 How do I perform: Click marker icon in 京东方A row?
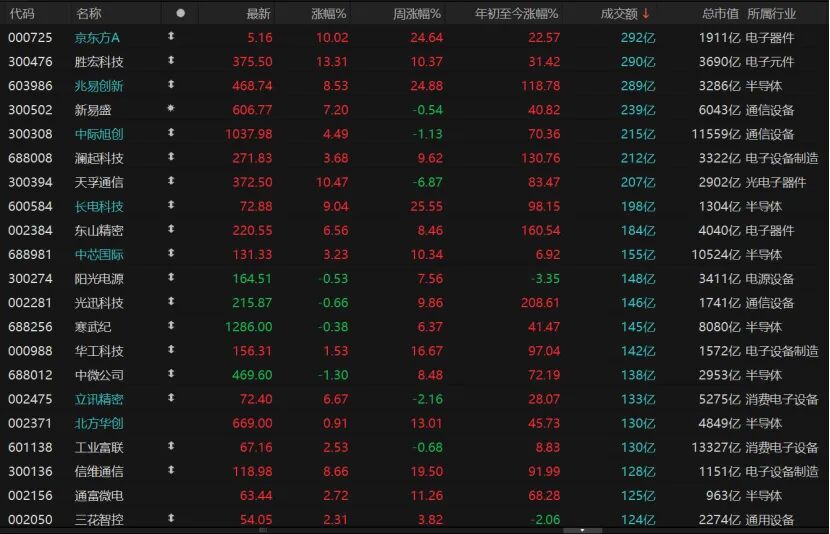(x=171, y=36)
